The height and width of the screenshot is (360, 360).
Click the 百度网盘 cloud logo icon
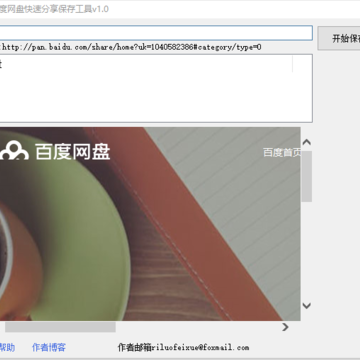click(x=14, y=150)
